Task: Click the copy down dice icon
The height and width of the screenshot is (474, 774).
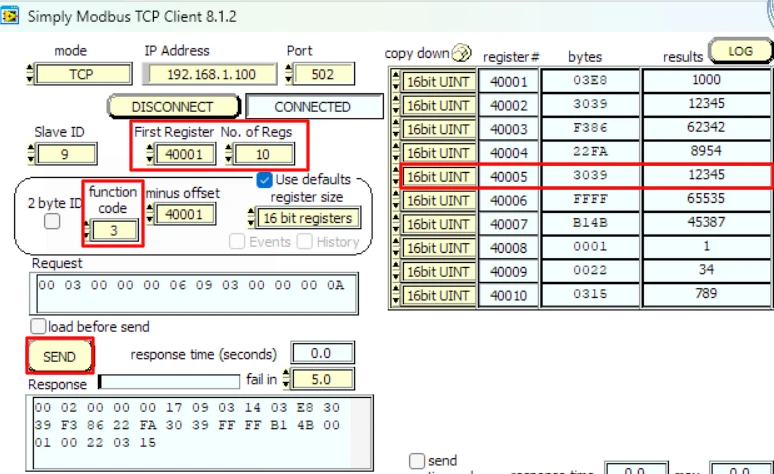Action: 462,52
